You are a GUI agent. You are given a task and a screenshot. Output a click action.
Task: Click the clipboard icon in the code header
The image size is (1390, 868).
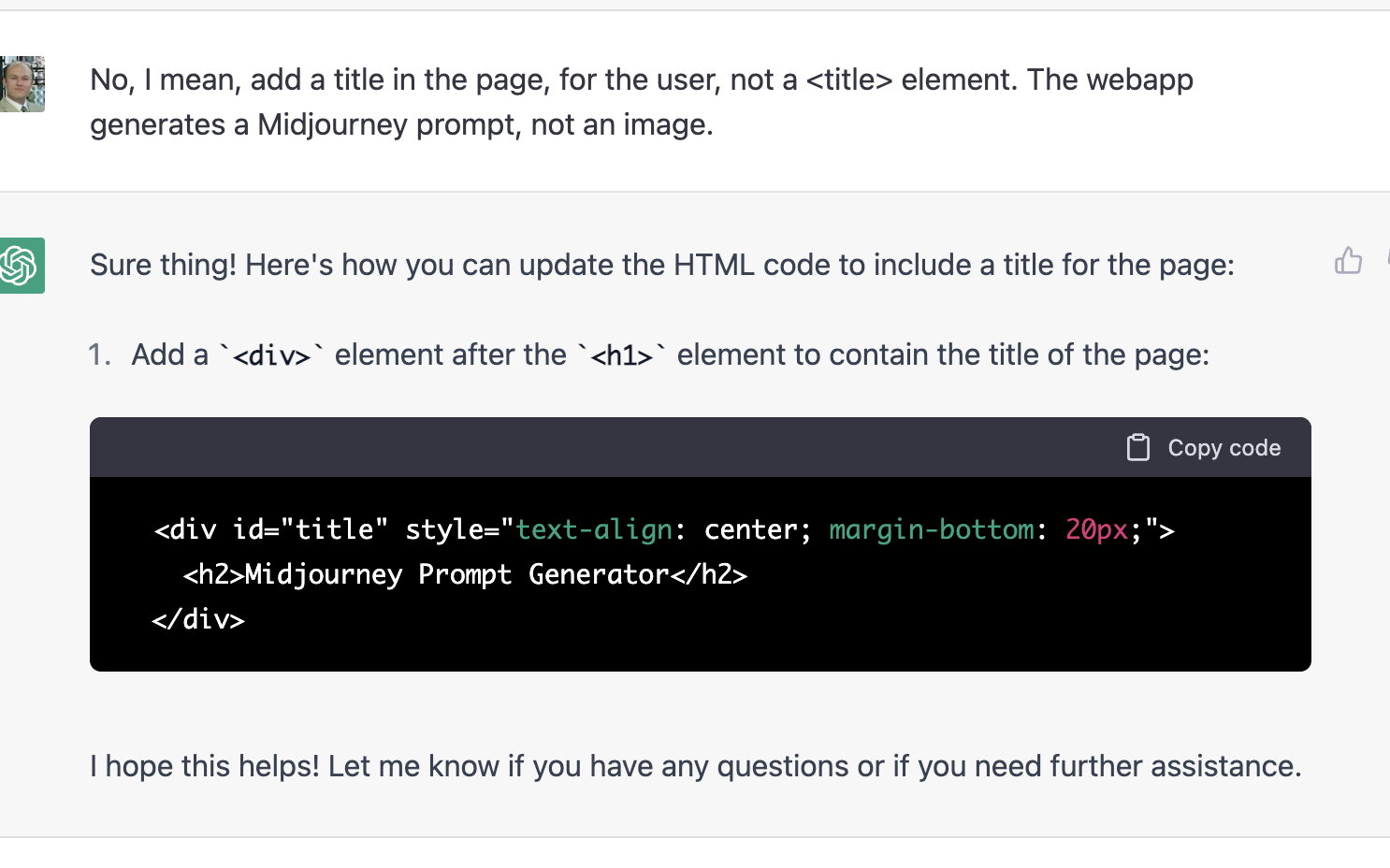click(1137, 447)
